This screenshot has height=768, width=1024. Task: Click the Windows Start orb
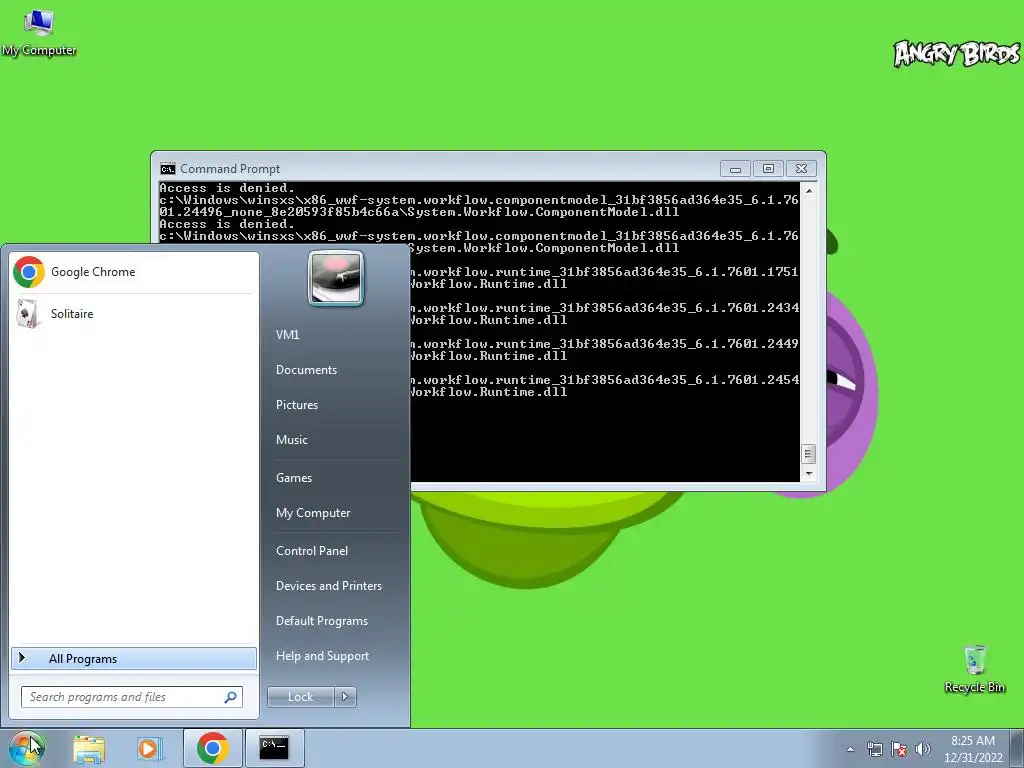point(26,748)
